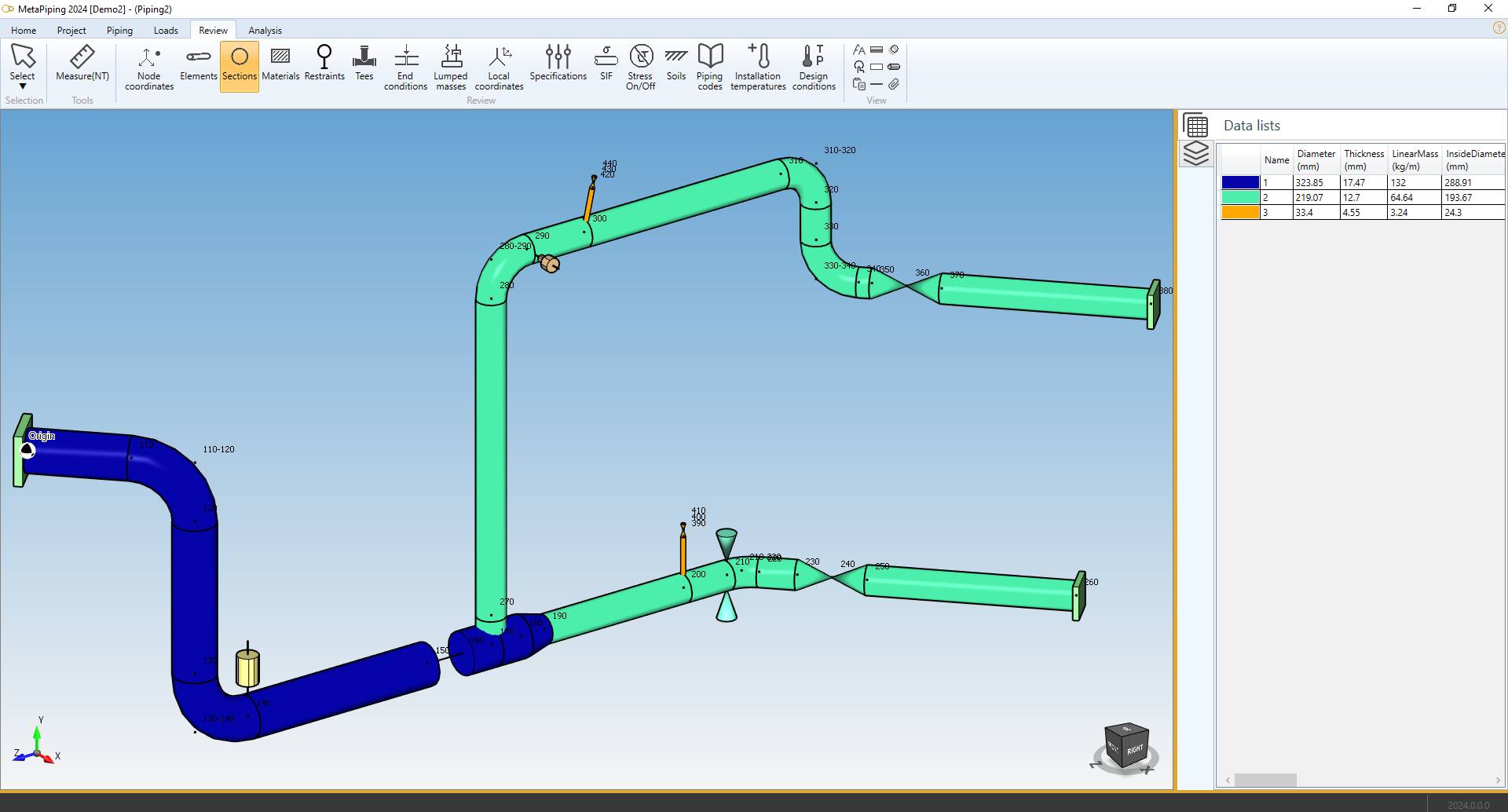Click the anchor flange at node 380
Screen dimensions: 1508x812
point(1153,305)
